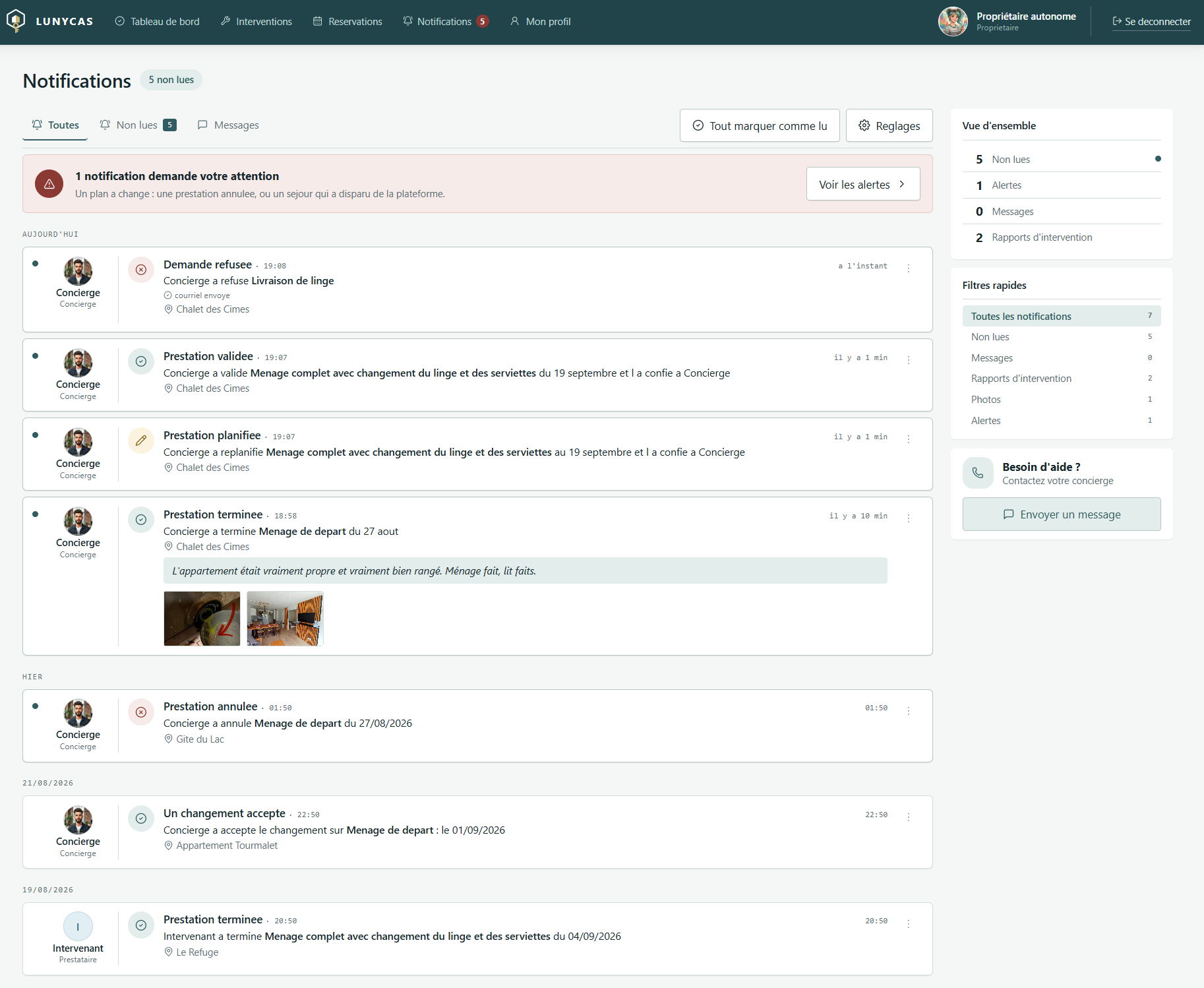Click the owner profile avatar
1204x988 pixels.
pyautogui.click(x=953, y=22)
